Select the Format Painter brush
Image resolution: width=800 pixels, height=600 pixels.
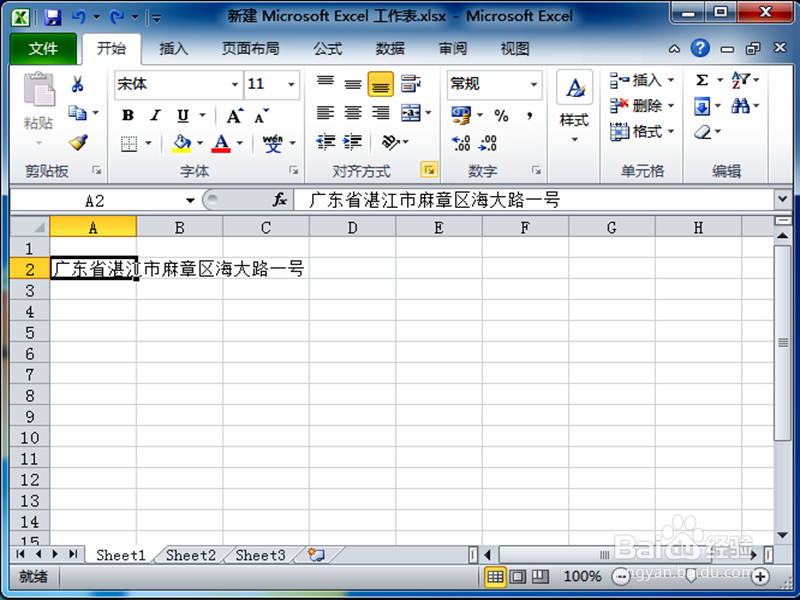(78, 142)
